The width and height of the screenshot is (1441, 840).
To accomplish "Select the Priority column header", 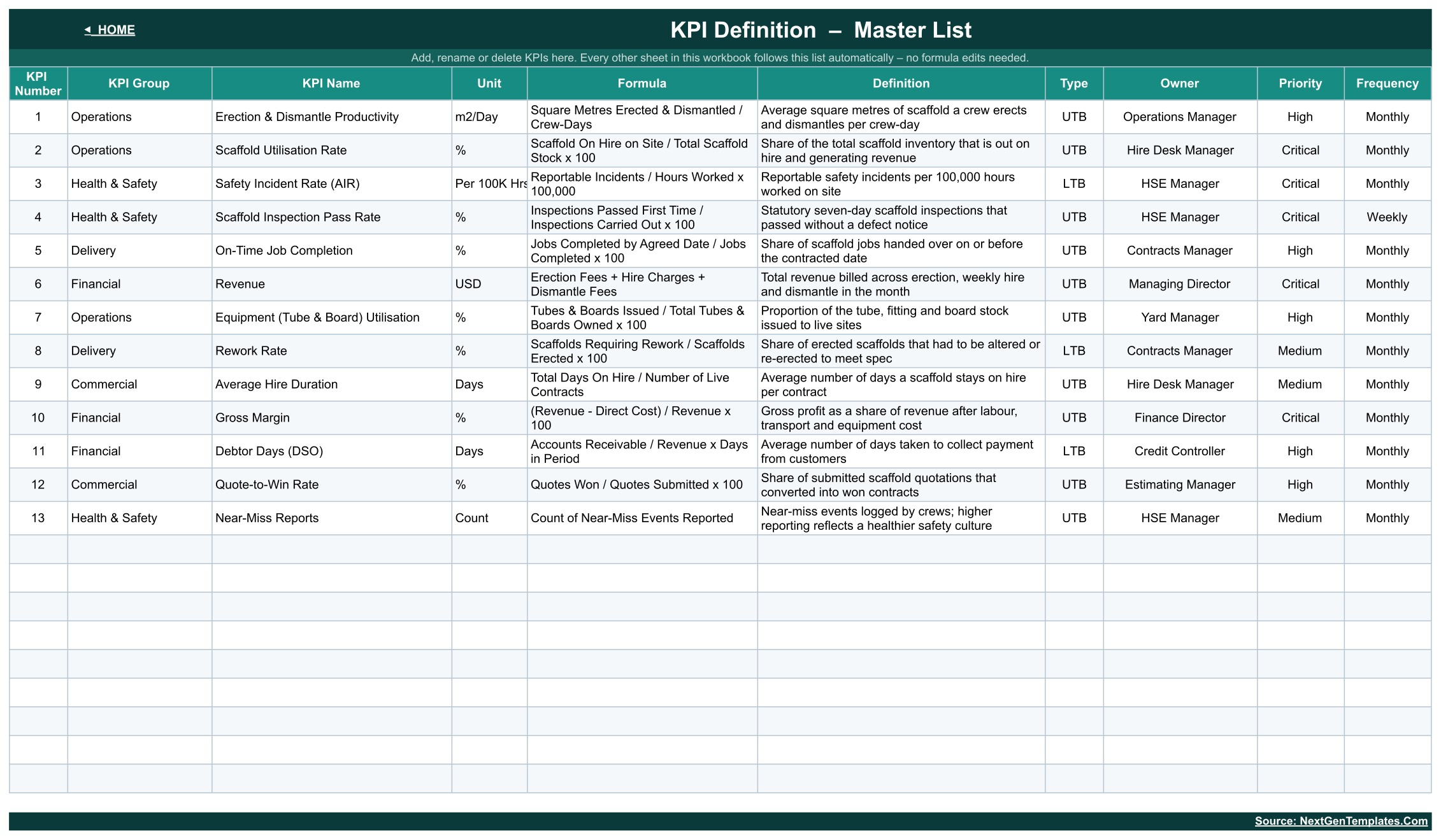I will 1300,83.
